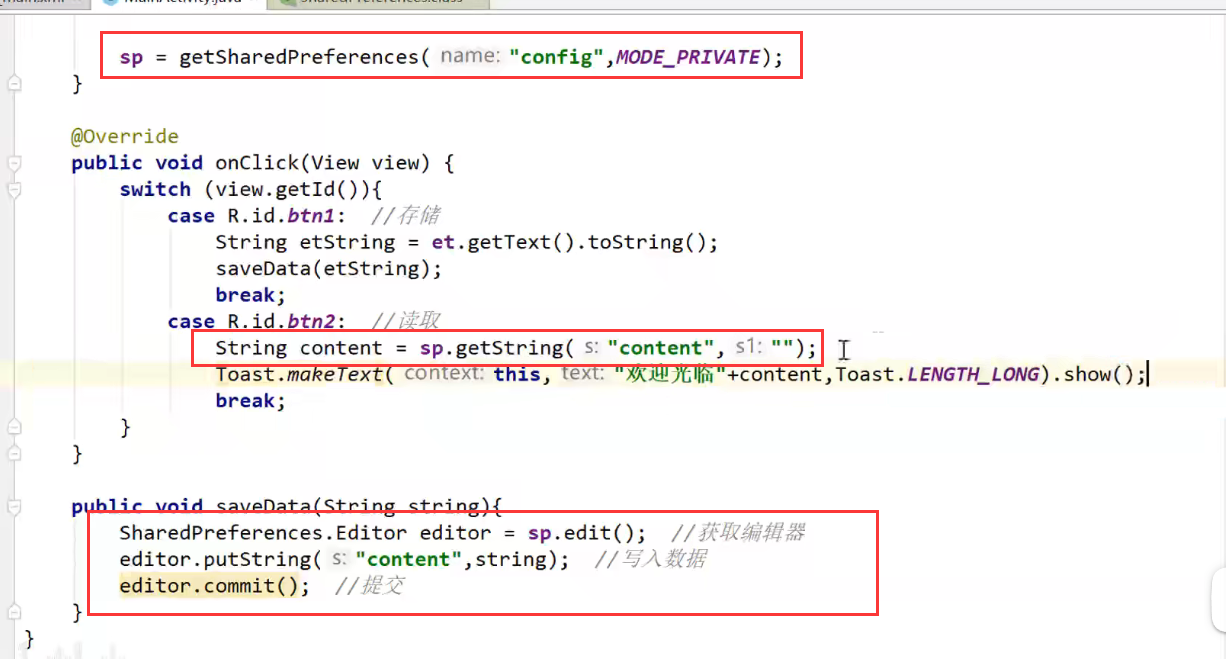The height and width of the screenshot is (659, 1226).
Task: Click the "config" string literal
Action: (x=557, y=57)
